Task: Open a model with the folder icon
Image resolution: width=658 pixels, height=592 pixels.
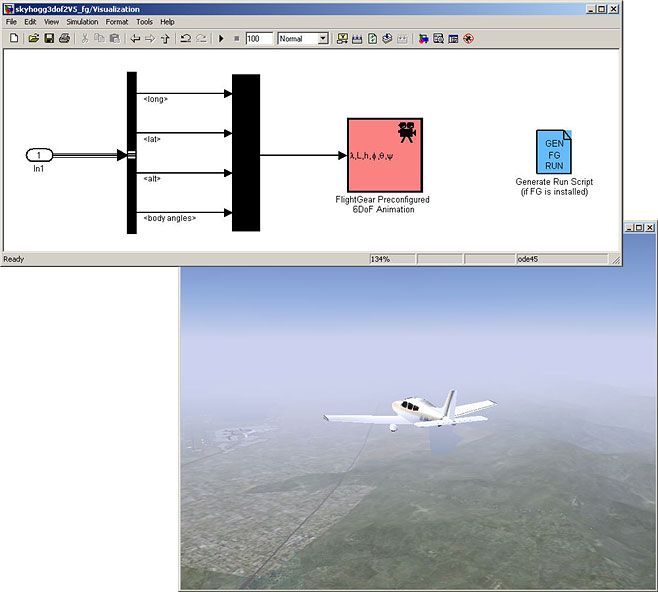Action: tap(34, 39)
